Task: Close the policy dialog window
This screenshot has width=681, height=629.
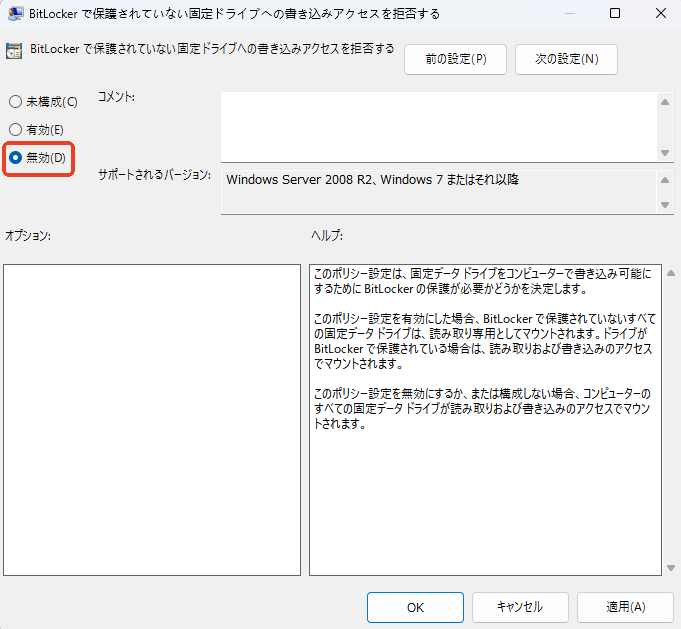Action: click(x=661, y=13)
